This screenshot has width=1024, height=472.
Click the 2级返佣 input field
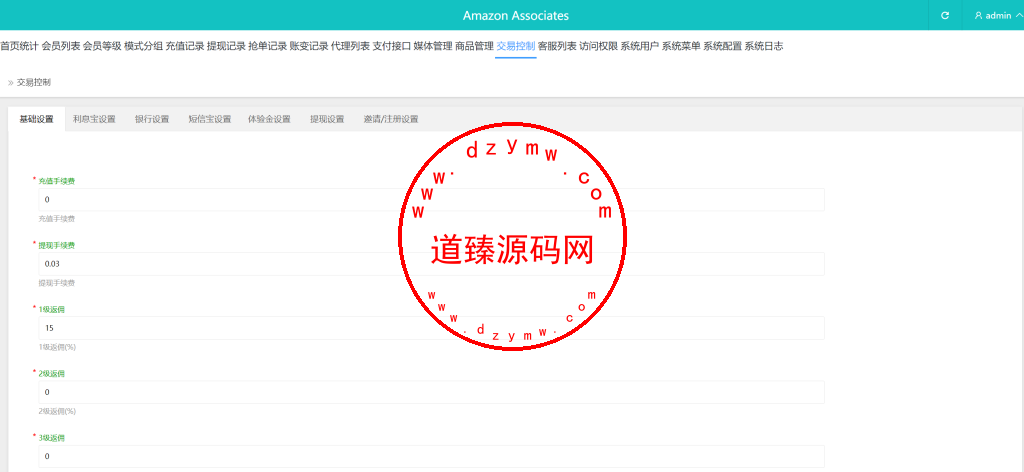(431, 392)
